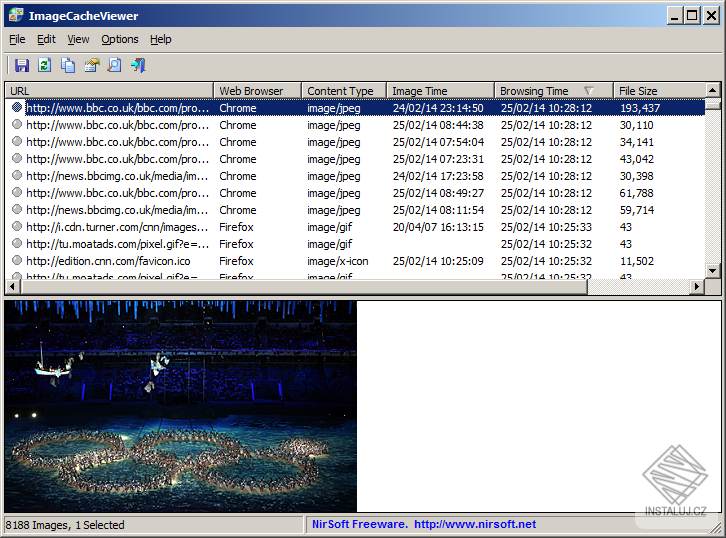Click image time 20/04/07 16:13:15 cell
The width and height of the screenshot is (726, 538).
click(438, 227)
